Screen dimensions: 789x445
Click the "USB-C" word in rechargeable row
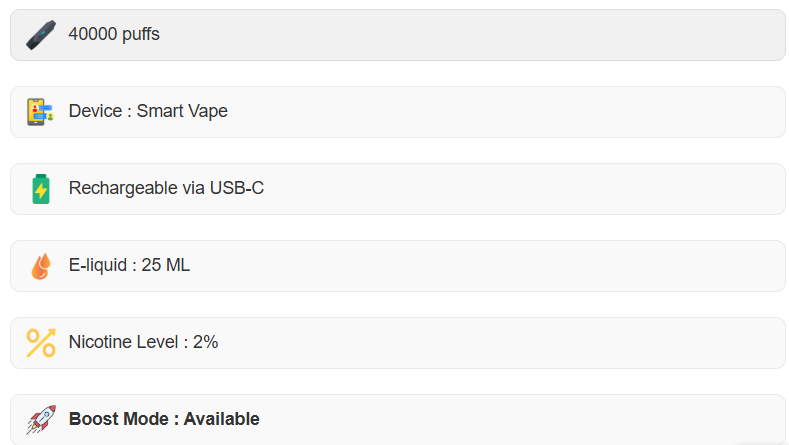[237, 189]
